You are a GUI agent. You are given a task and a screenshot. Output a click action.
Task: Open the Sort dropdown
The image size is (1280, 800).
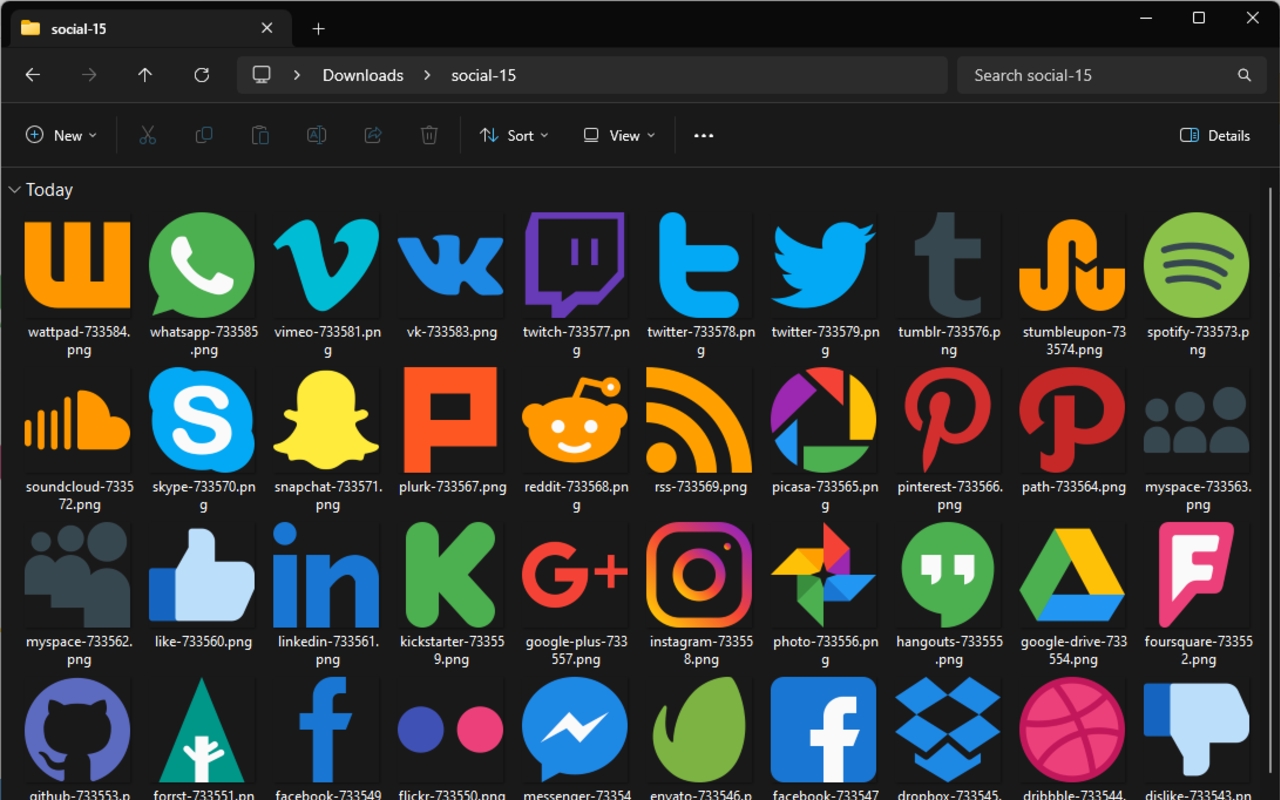coord(513,134)
